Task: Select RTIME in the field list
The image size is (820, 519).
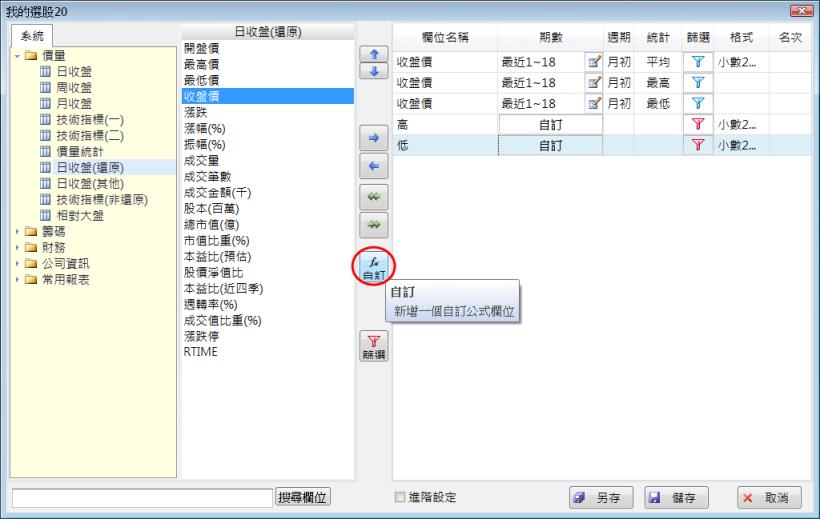Action: [x=200, y=352]
